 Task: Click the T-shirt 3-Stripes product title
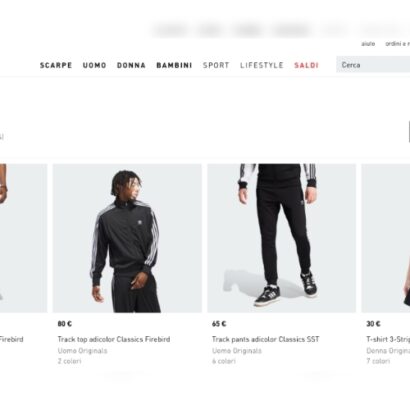coord(388,339)
